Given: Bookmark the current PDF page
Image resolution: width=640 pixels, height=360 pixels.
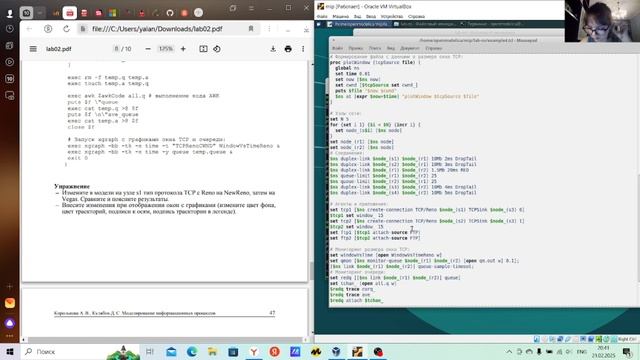Looking at the screenshot, I should coord(251,29).
